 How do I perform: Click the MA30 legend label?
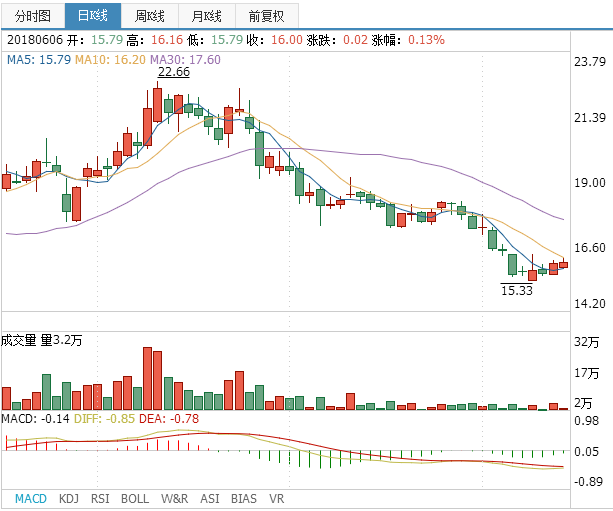(x=185, y=60)
